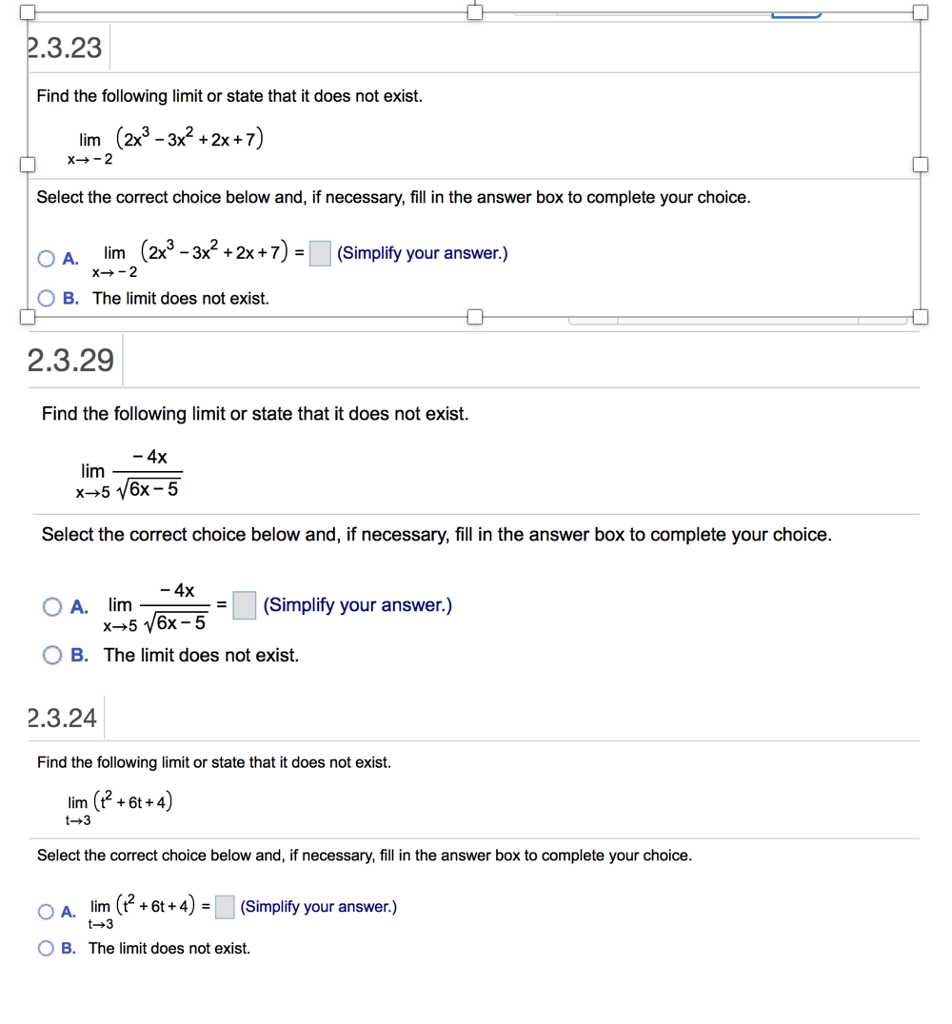
Task: Click the answer box for problem 2.3.23
Action: (x=319, y=253)
